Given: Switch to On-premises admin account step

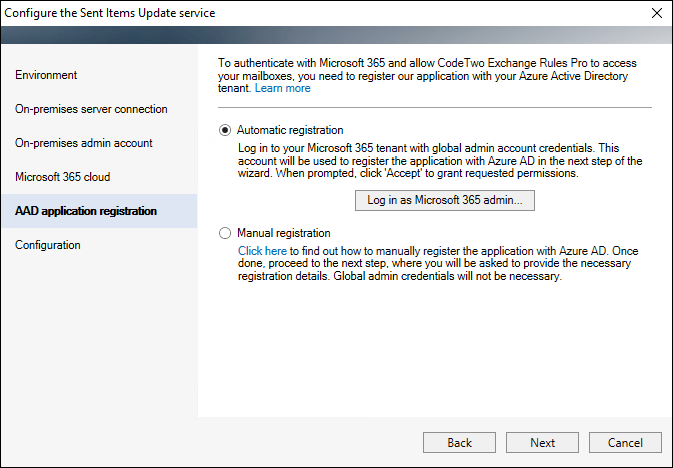Looking at the screenshot, I should [84, 143].
